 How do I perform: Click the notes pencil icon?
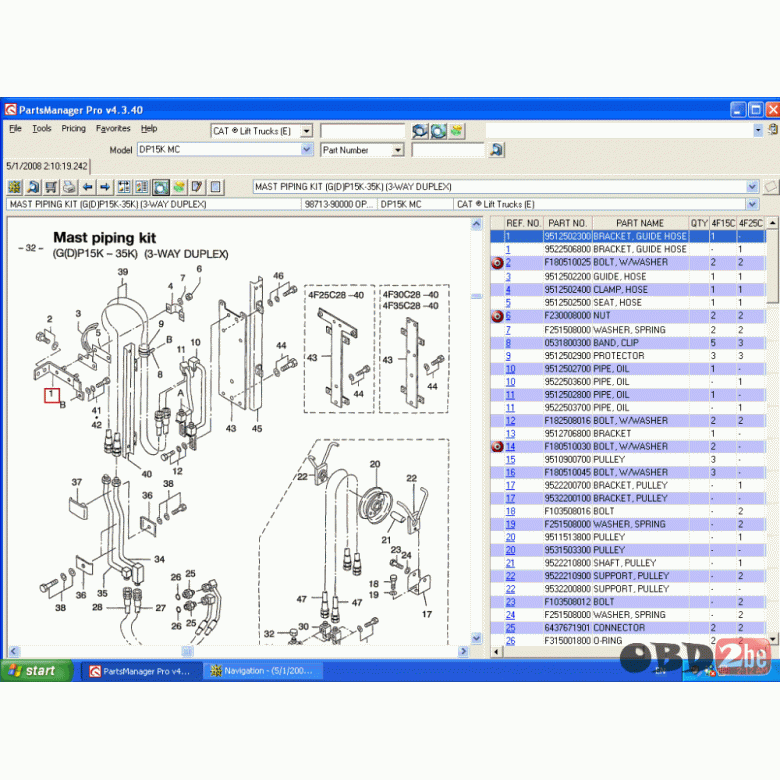(197, 187)
